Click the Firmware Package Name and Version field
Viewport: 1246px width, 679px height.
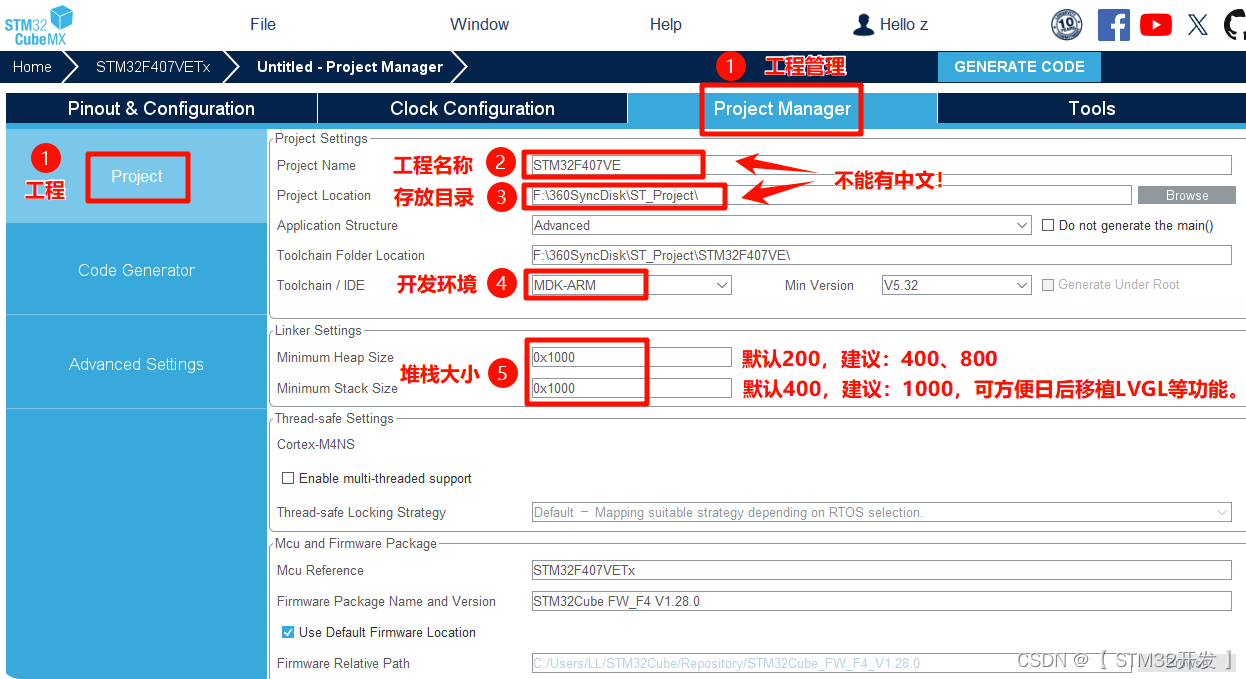(882, 601)
